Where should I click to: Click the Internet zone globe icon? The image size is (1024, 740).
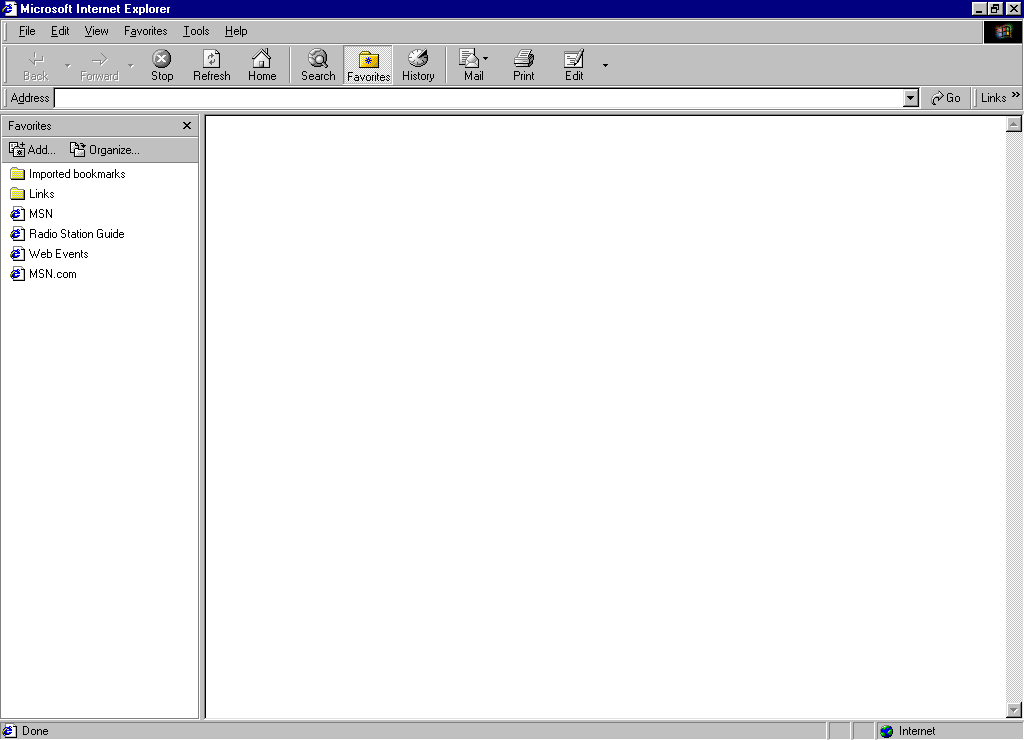point(886,731)
